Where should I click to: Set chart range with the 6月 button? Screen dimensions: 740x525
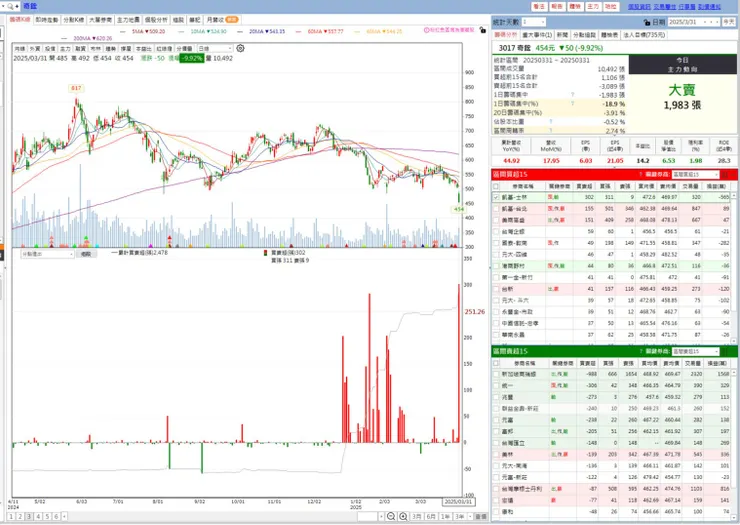point(430,517)
